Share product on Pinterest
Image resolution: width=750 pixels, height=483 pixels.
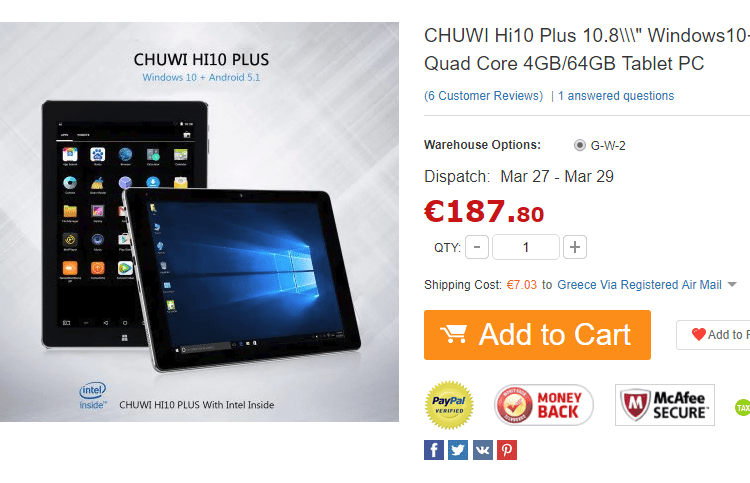(507, 450)
